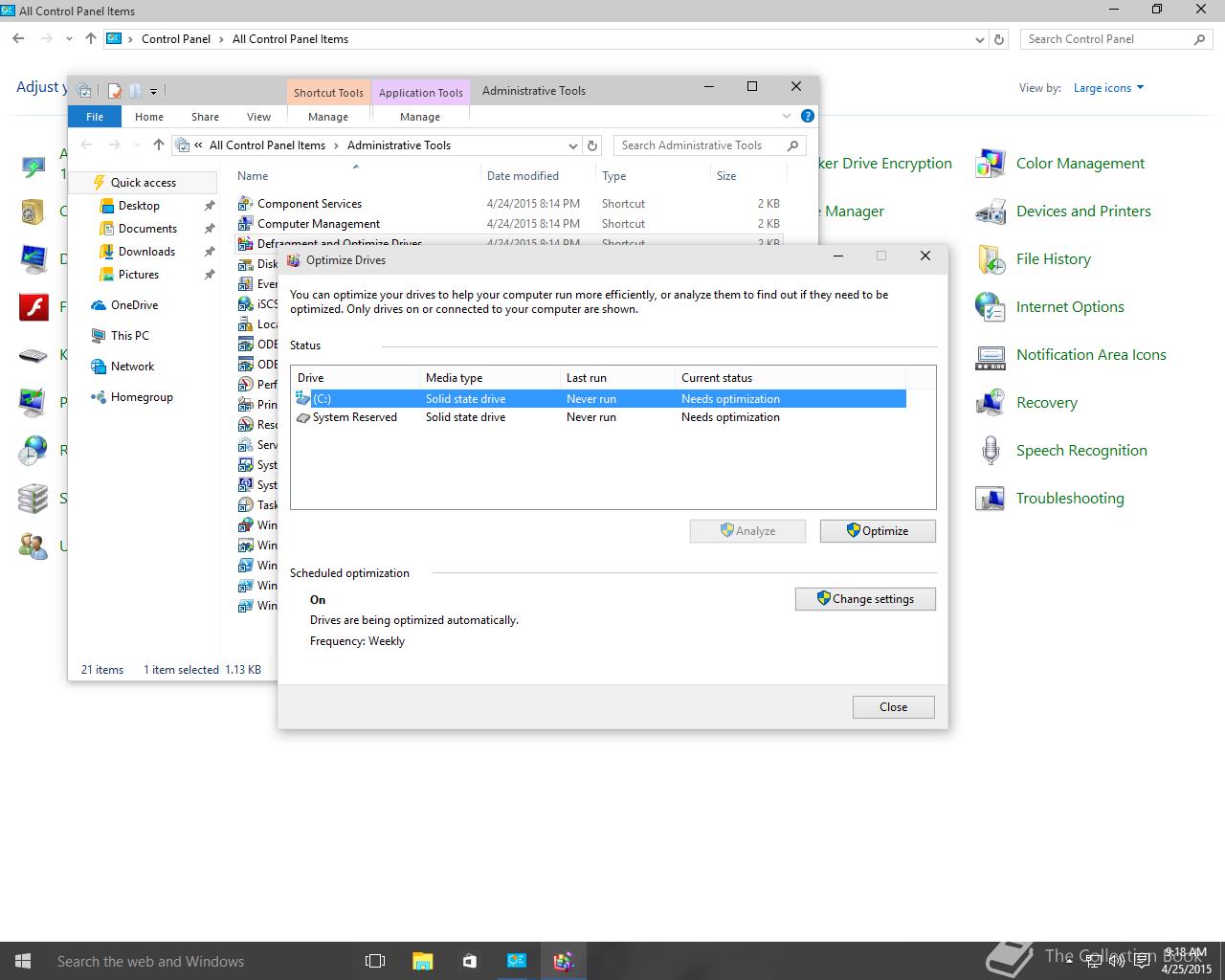
Task: Open the View by Large icons dropdown
Action: click(1108, 88)
